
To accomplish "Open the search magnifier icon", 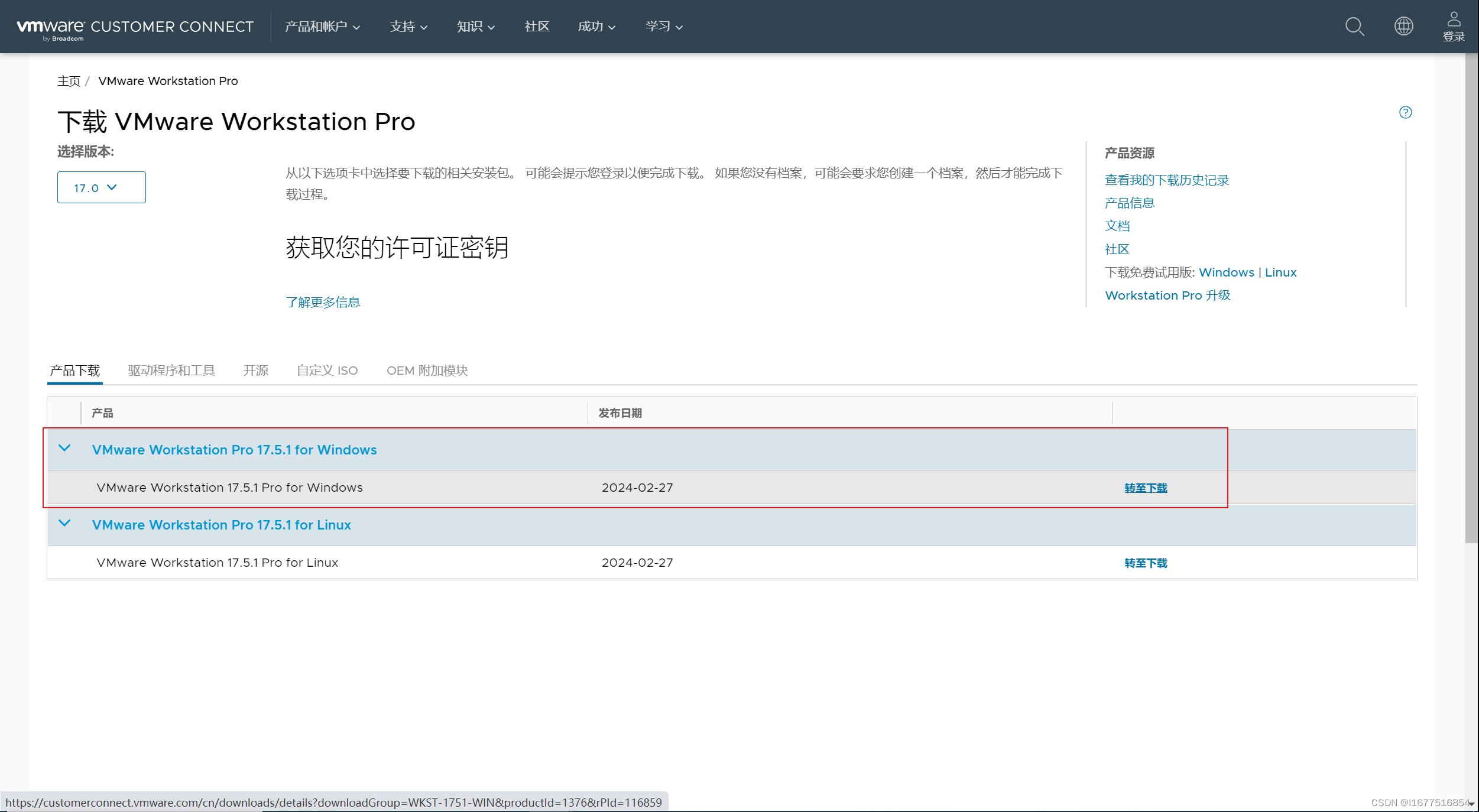I will click(x=1354, y=27).
